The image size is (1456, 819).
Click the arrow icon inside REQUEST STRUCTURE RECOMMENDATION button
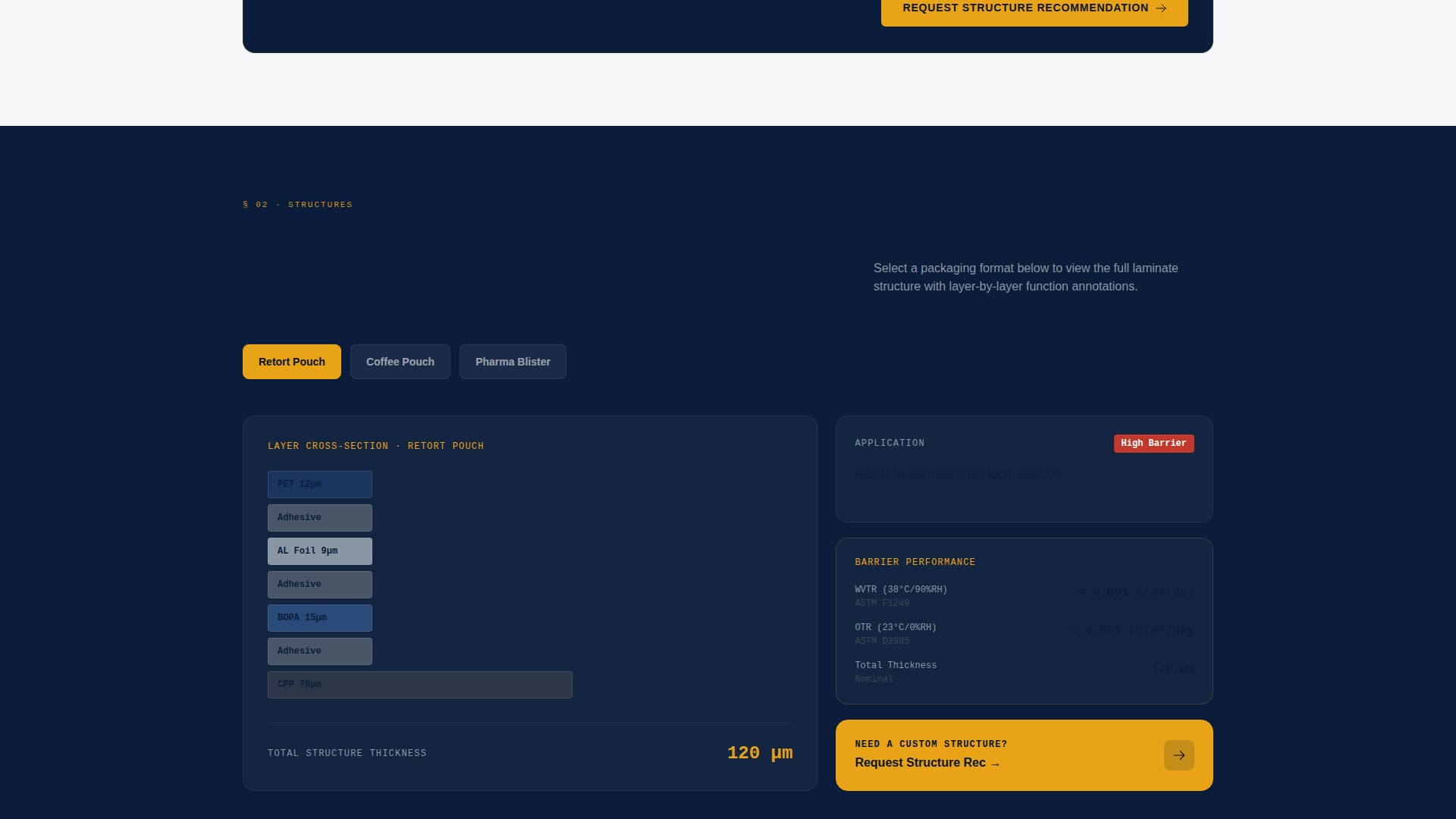1160,8
